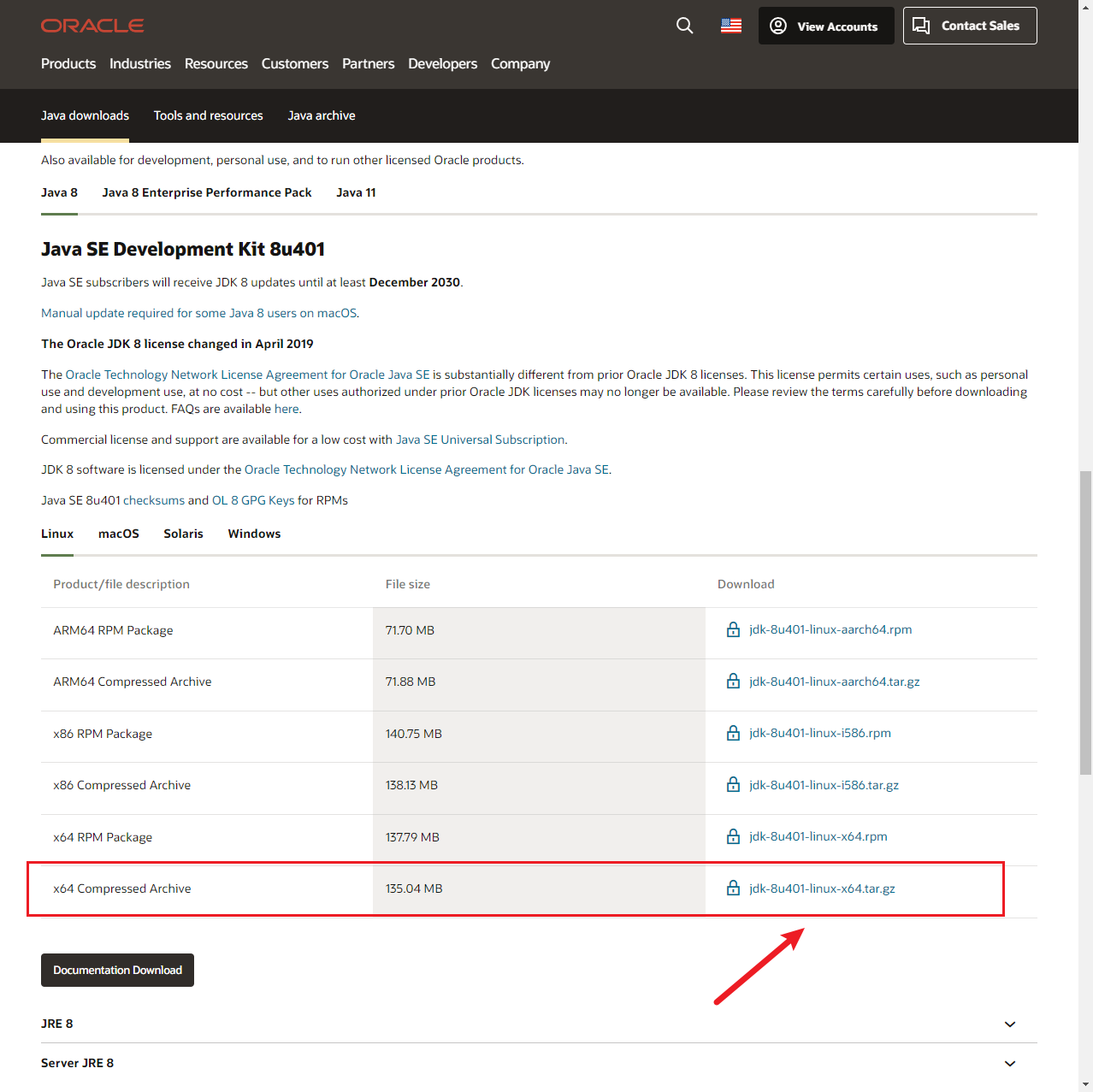Click the lock icon for jdk-8u401-linux-x64.rpm
The image size is (1093, 1092).
pos(733,836)
